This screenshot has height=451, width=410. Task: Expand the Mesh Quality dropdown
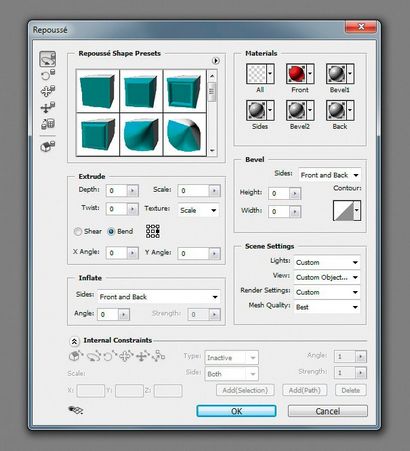click(327, 307)
